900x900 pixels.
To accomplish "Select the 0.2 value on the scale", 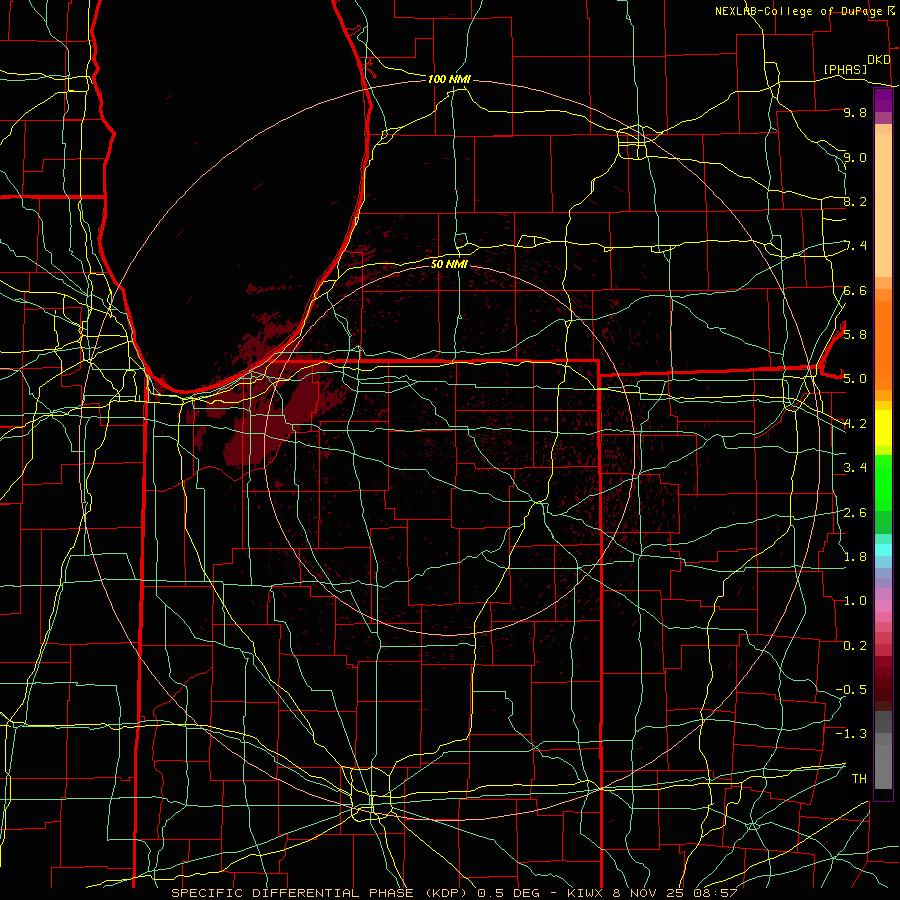I will (855, 646).
